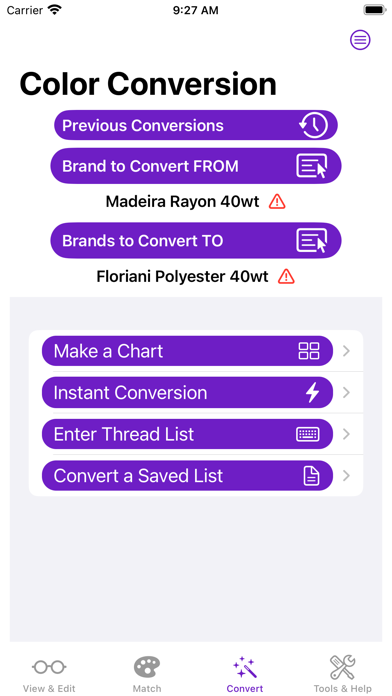
Task: Click the grid icon on Make a Chart
Action: (309, 351)
